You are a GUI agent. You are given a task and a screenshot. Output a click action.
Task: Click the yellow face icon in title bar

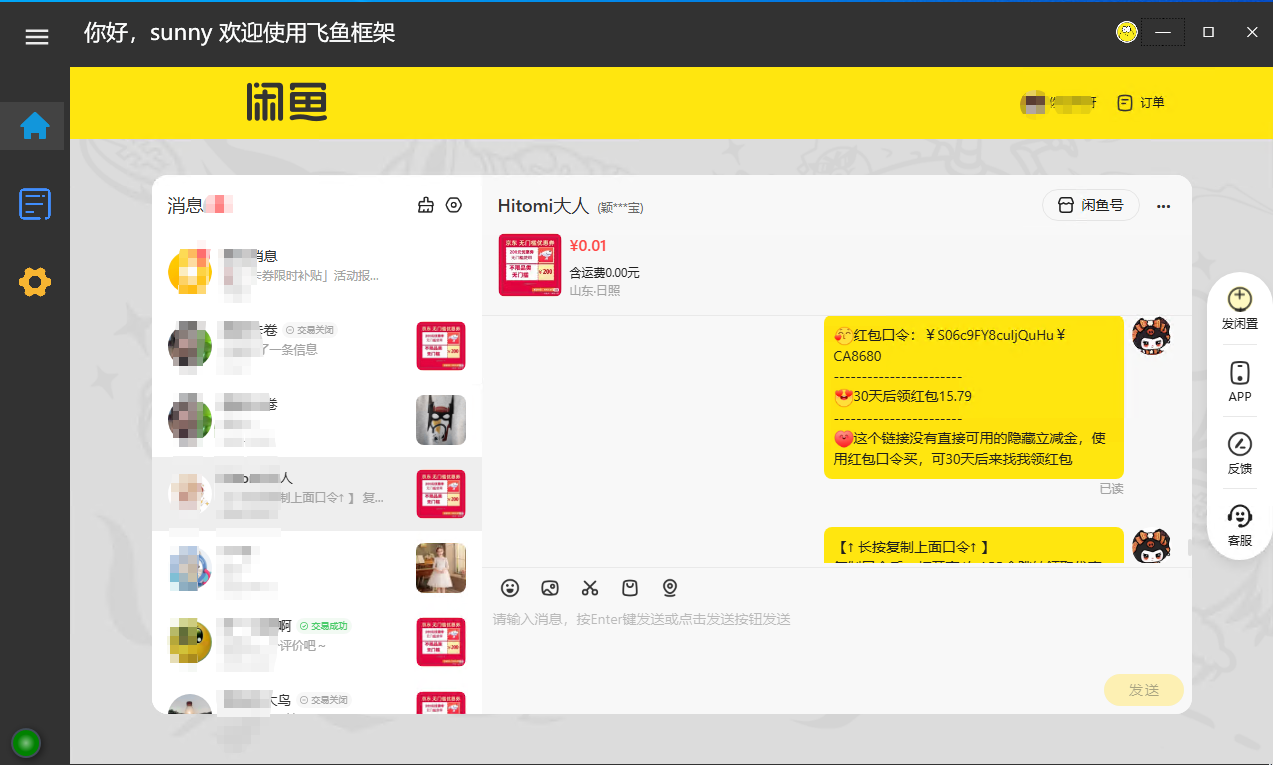[1127, 32]
